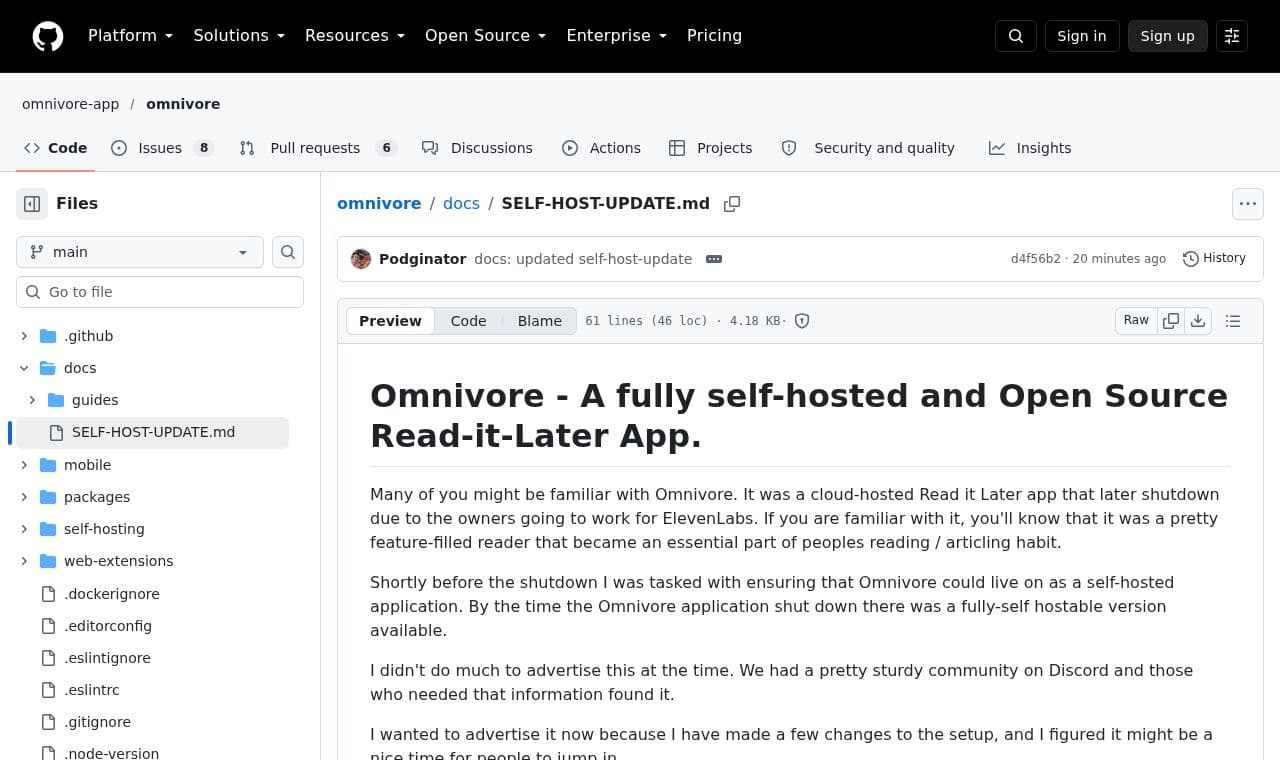
Task: Expand the packages folder
Action: [x=24, y=497]
